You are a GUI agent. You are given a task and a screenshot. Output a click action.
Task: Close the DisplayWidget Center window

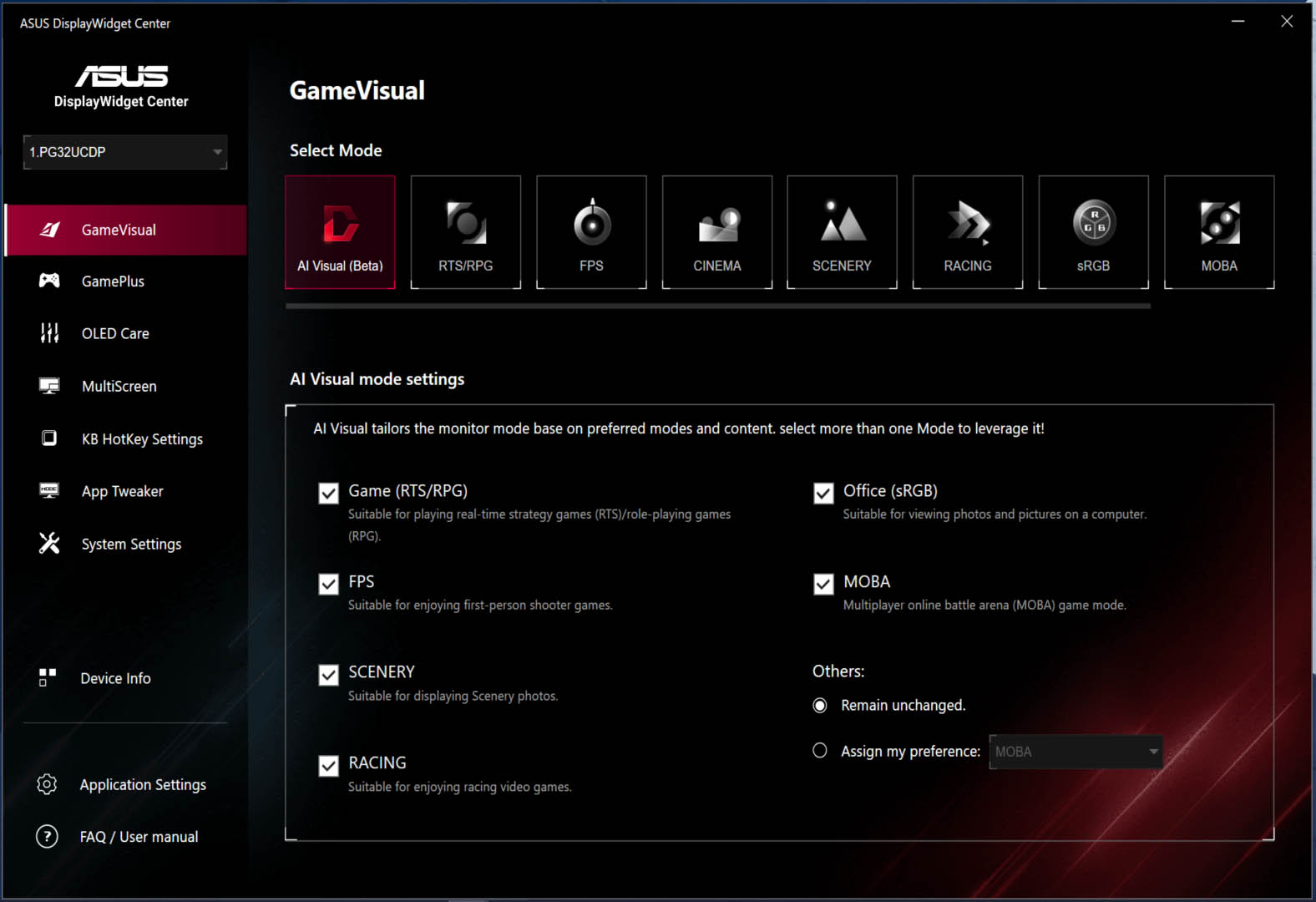pos(1287,21)
